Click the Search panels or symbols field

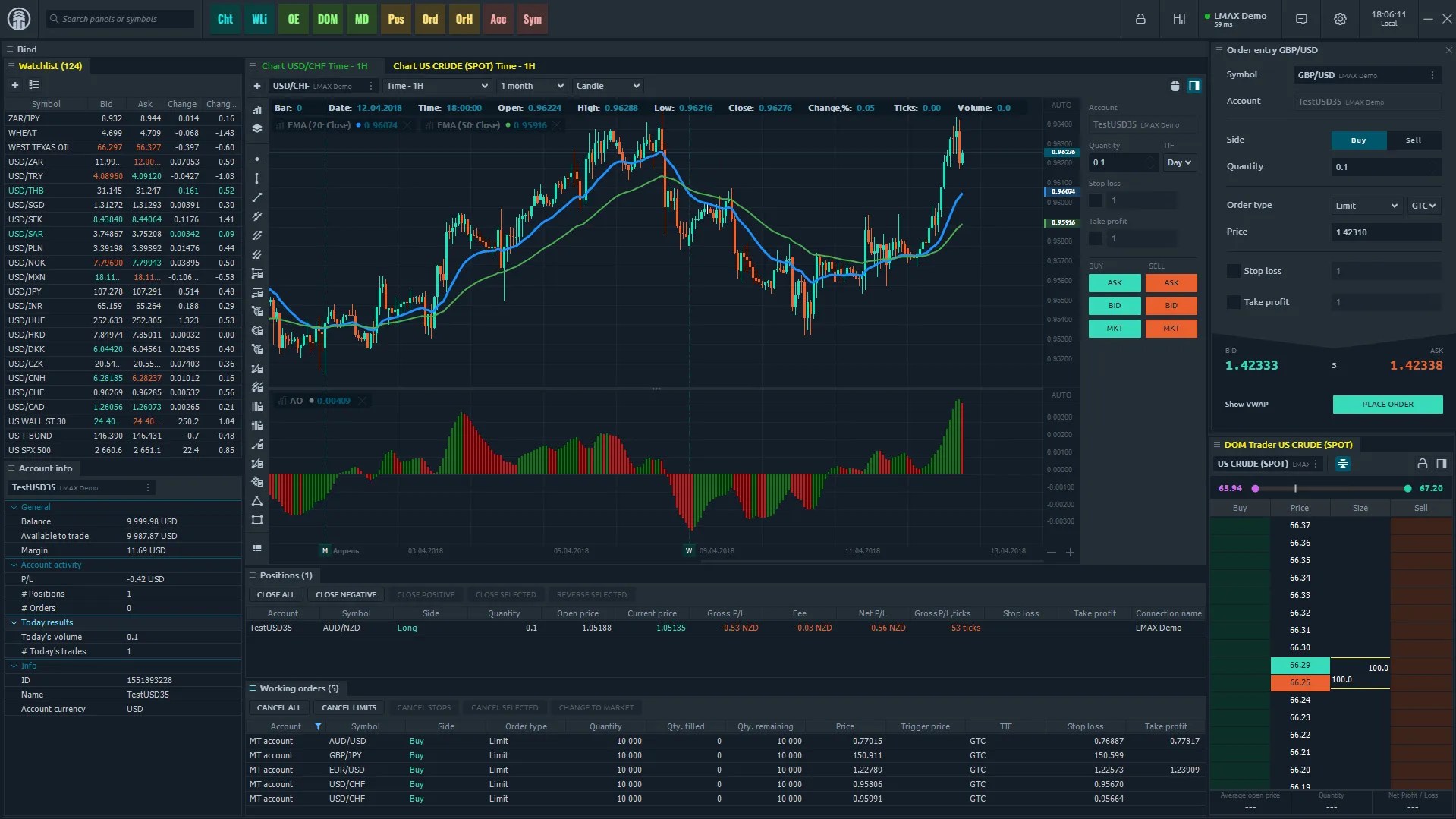pos(119,19)
